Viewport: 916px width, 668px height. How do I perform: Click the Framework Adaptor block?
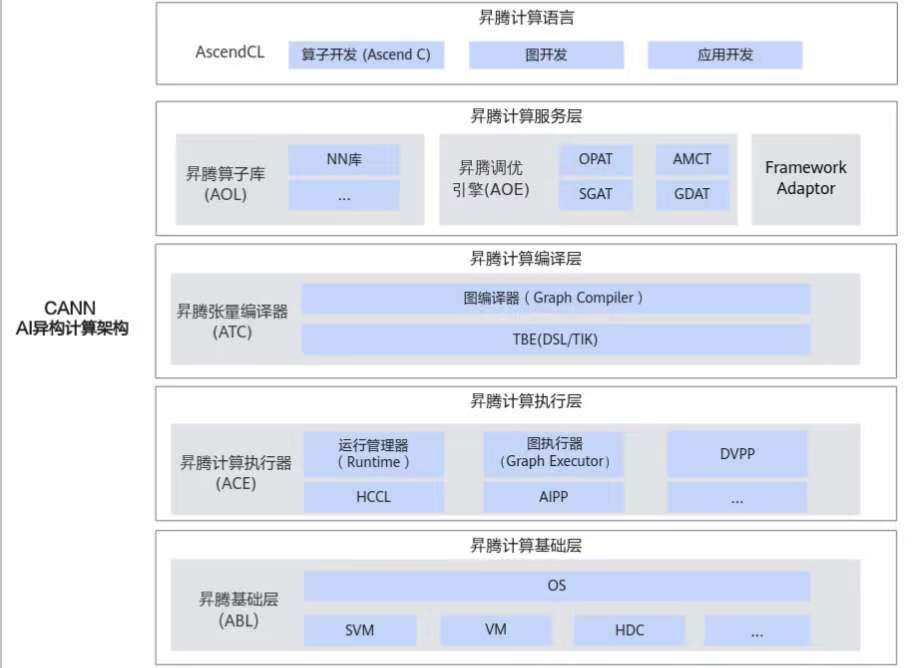click(806, 179)
